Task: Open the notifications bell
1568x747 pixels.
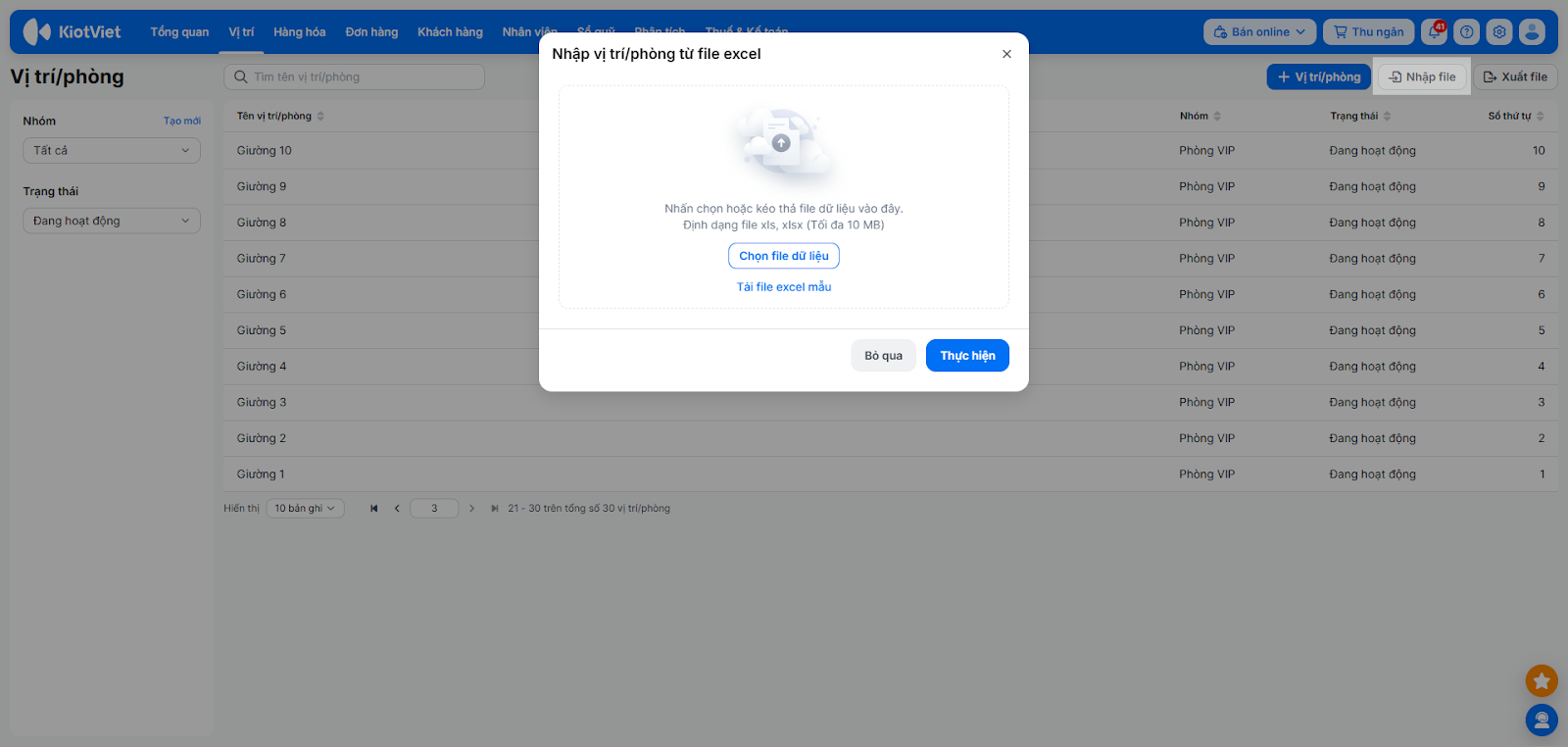Action: [1435, 31]
